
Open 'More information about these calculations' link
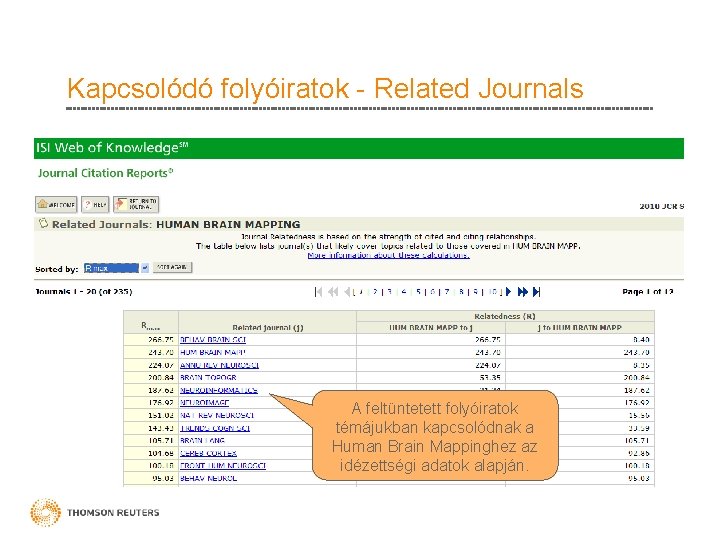click(x=388, y=255)
